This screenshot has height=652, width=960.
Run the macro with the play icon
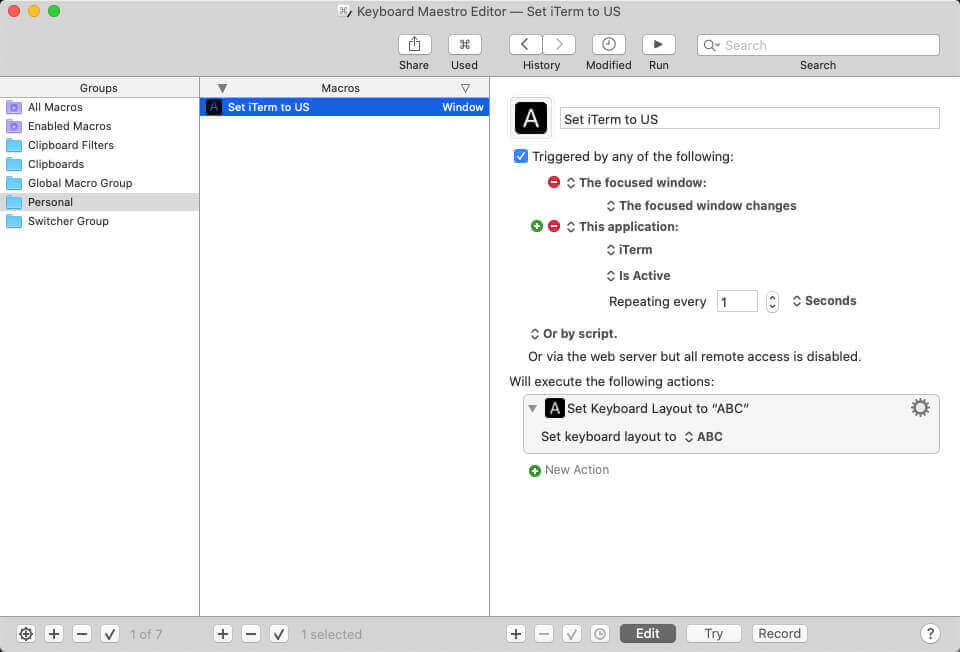tap(658, 45)
